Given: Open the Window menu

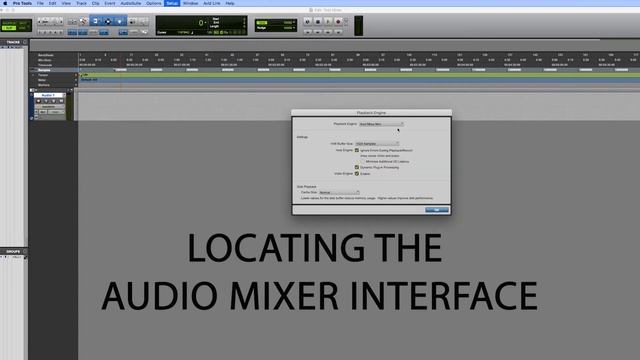Looking at the screenshot, I should tap(190, 3).
